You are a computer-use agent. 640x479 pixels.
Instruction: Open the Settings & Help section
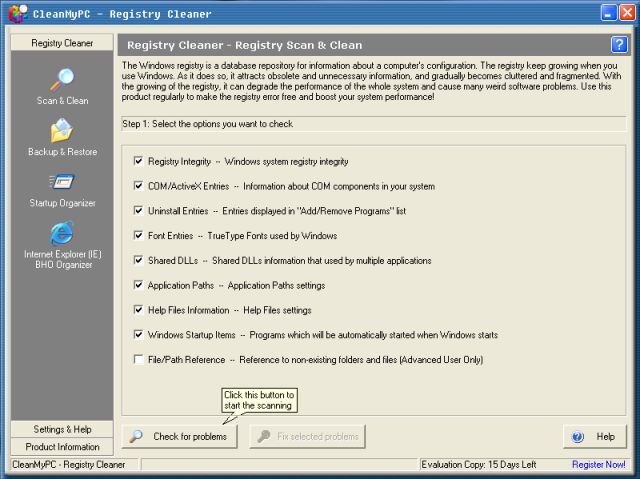pos(62,429)
